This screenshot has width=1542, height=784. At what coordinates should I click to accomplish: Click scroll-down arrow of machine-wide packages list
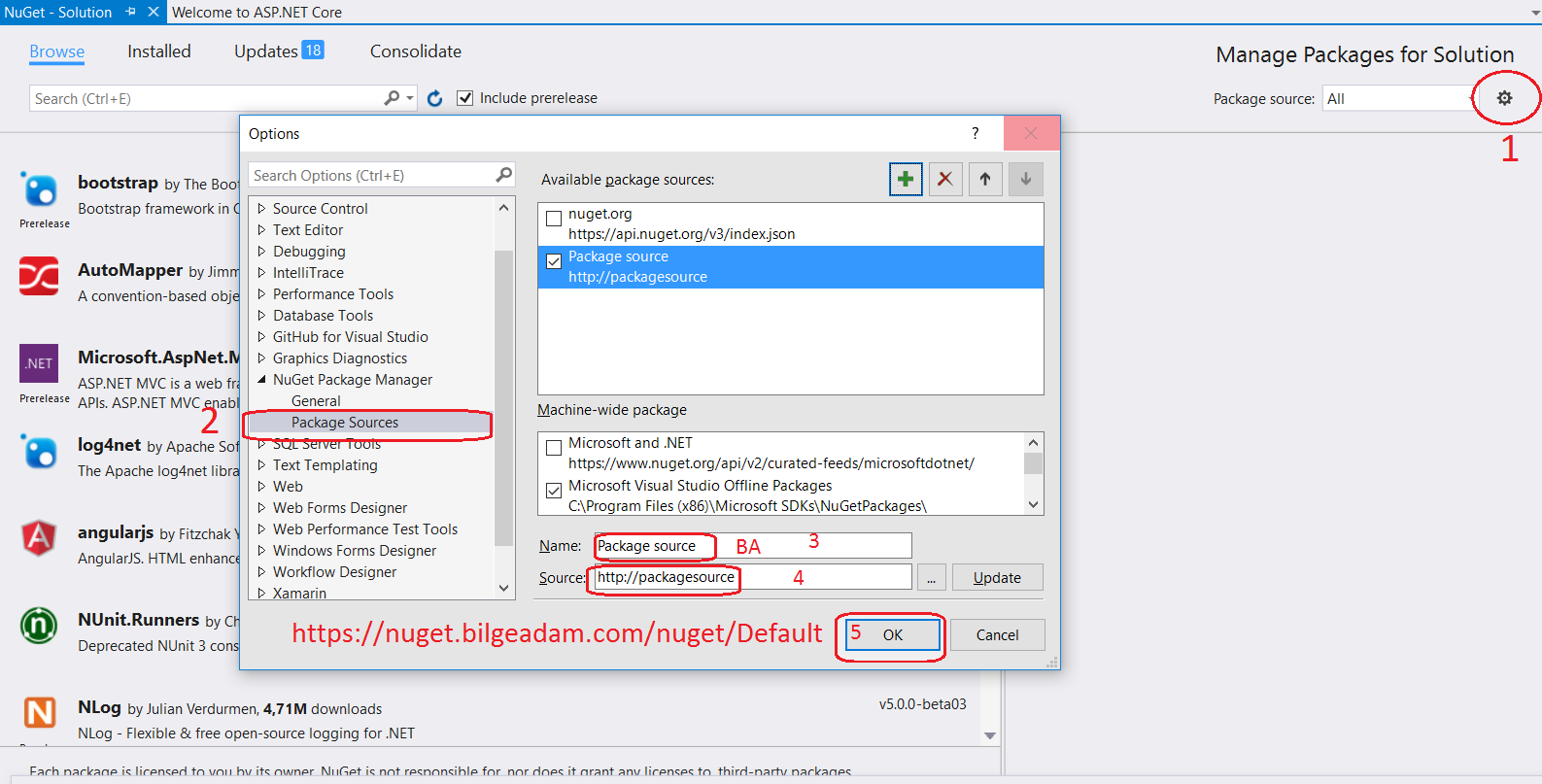tap(1034, 505)
